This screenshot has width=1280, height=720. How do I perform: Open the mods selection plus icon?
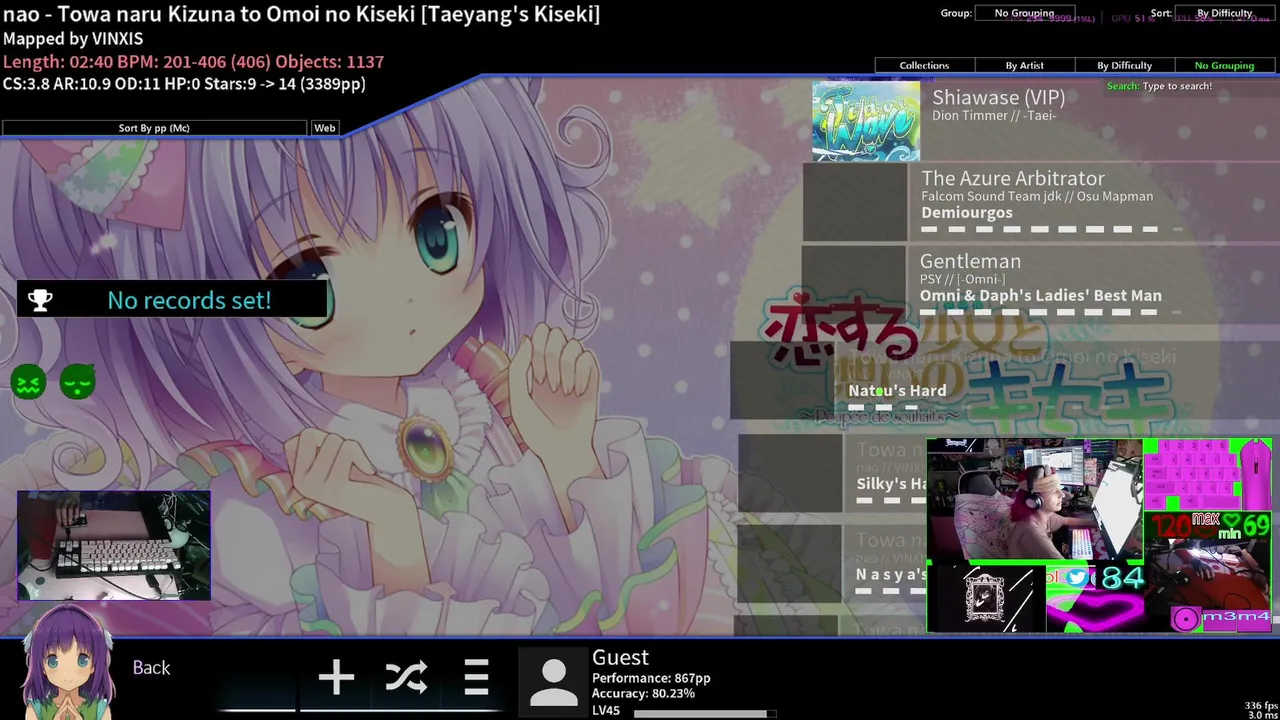pos(336,677)
